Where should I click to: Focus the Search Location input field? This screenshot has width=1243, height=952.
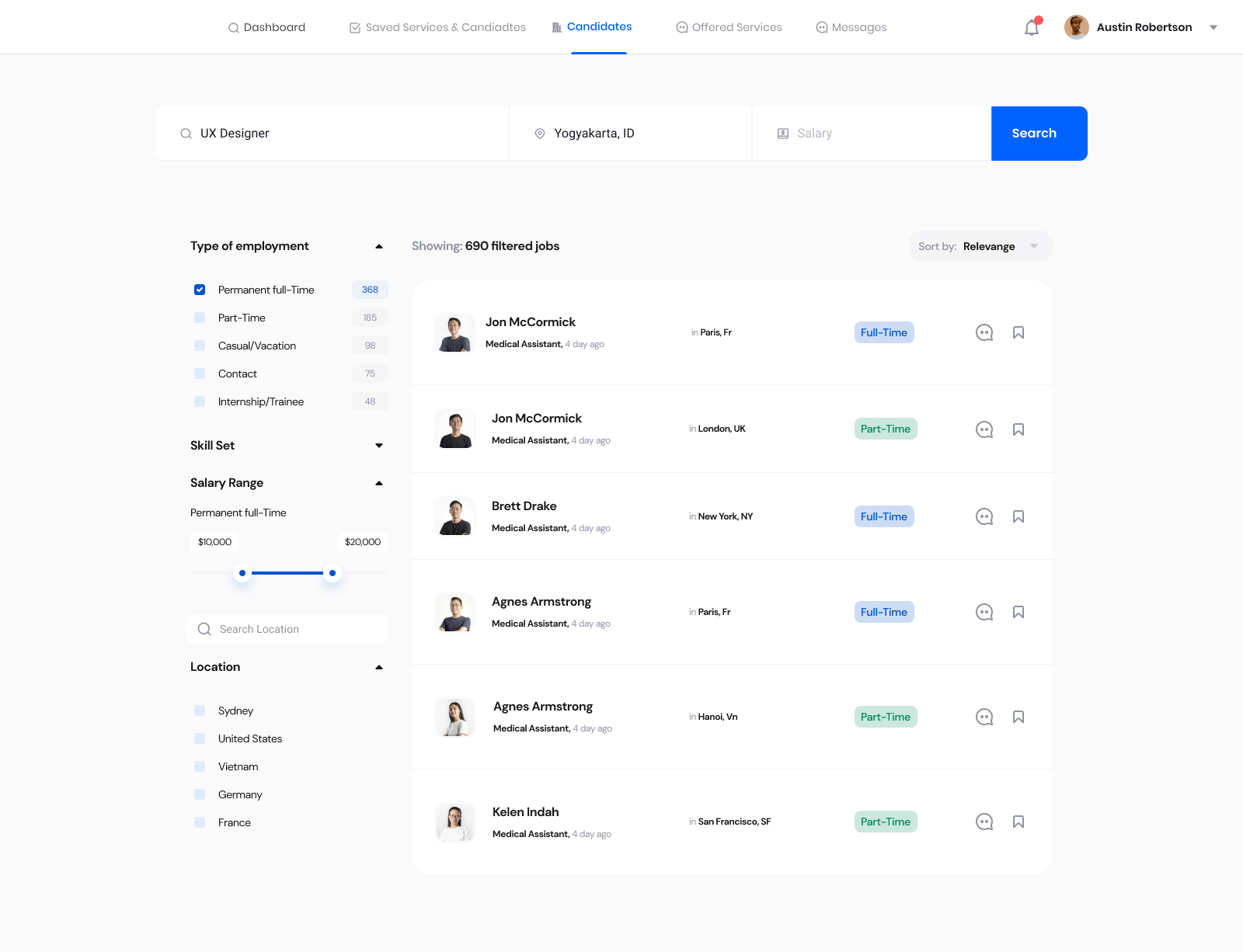coord(295,629)
